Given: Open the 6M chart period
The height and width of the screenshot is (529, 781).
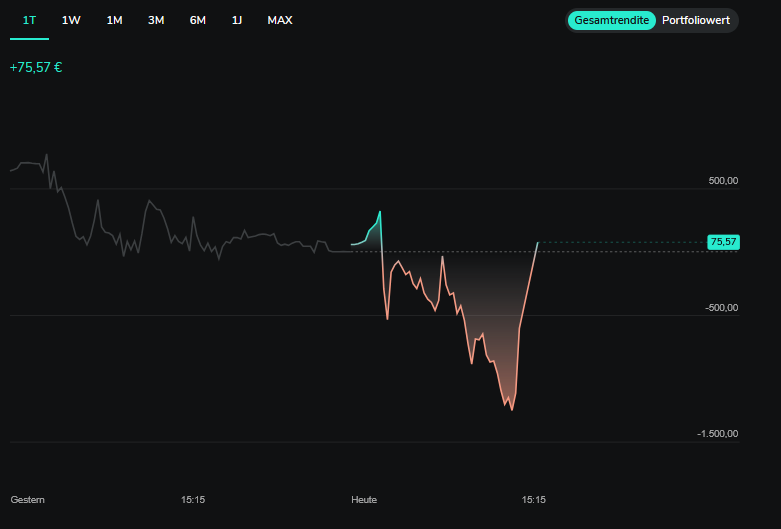Looking at the screenshot, I should (x=198, y=20).
